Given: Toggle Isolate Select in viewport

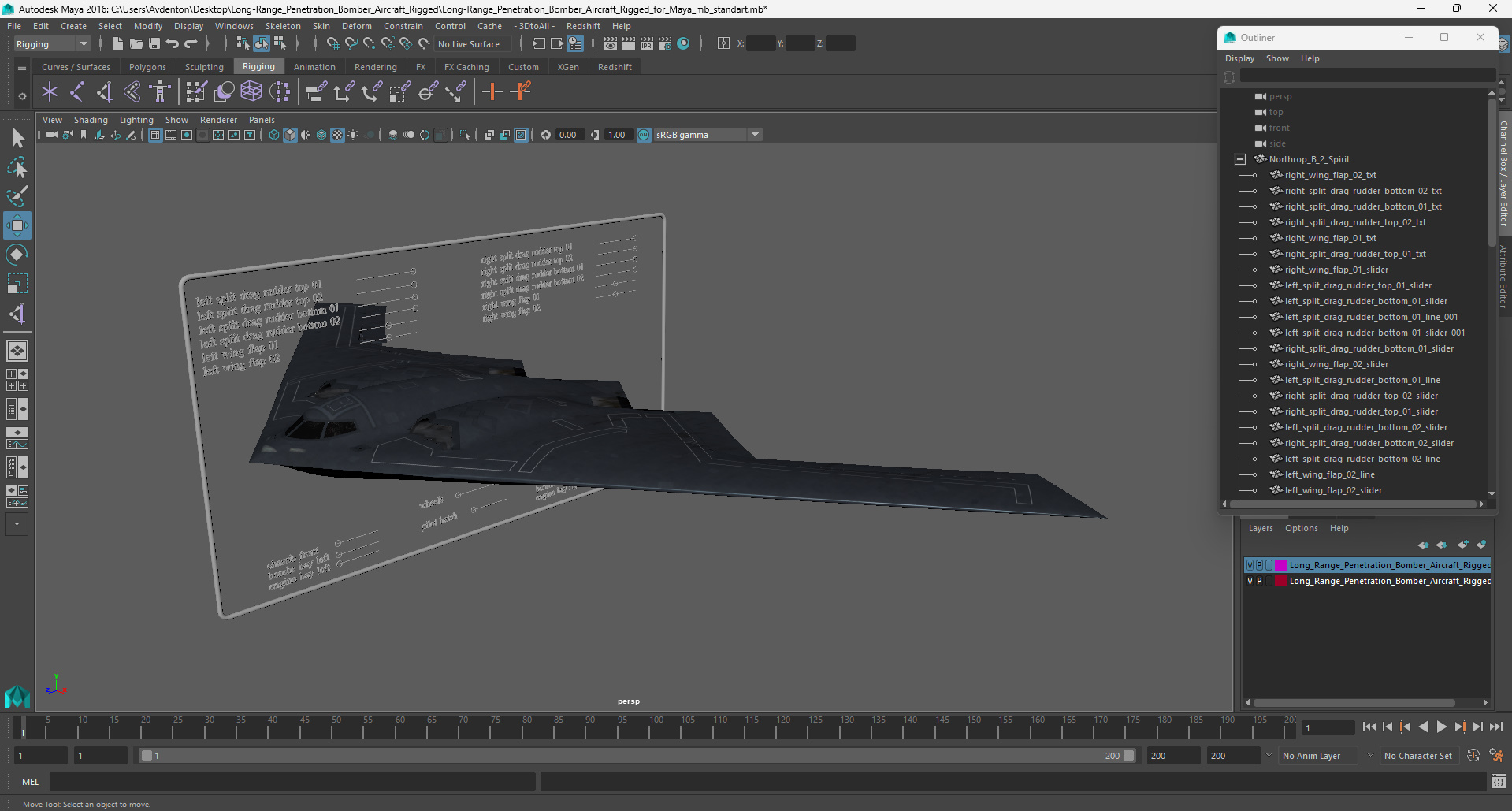Looking at the screenshot, I should [x=465, y=135].
